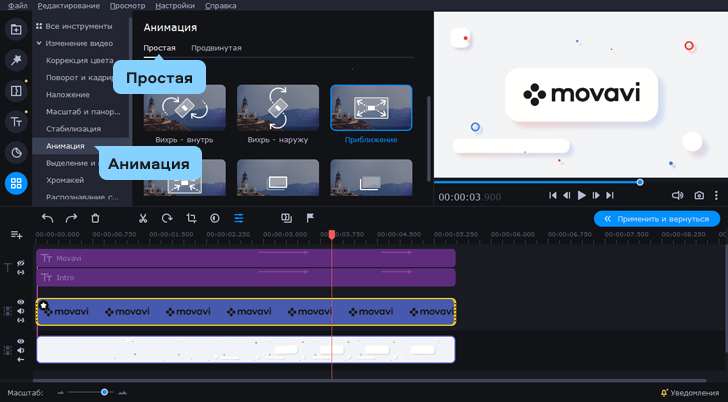Select Хромакей tool

(65, 180)
